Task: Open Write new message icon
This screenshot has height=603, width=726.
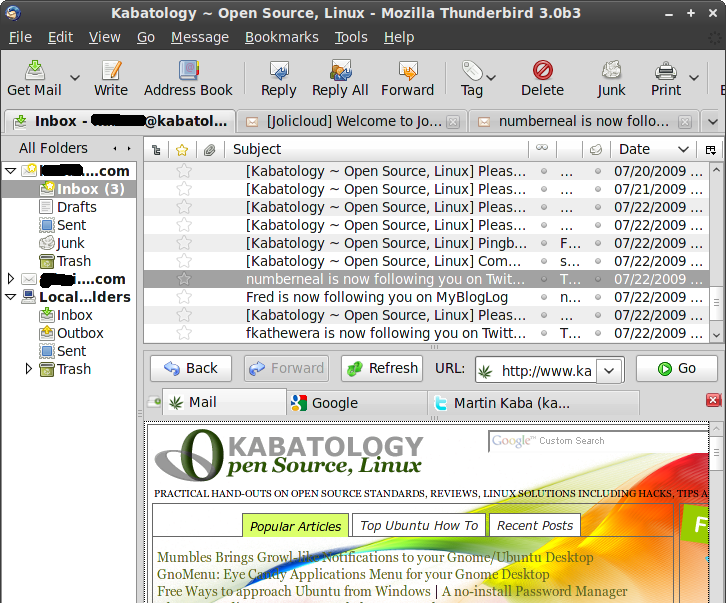Action: tap(111, 71)
